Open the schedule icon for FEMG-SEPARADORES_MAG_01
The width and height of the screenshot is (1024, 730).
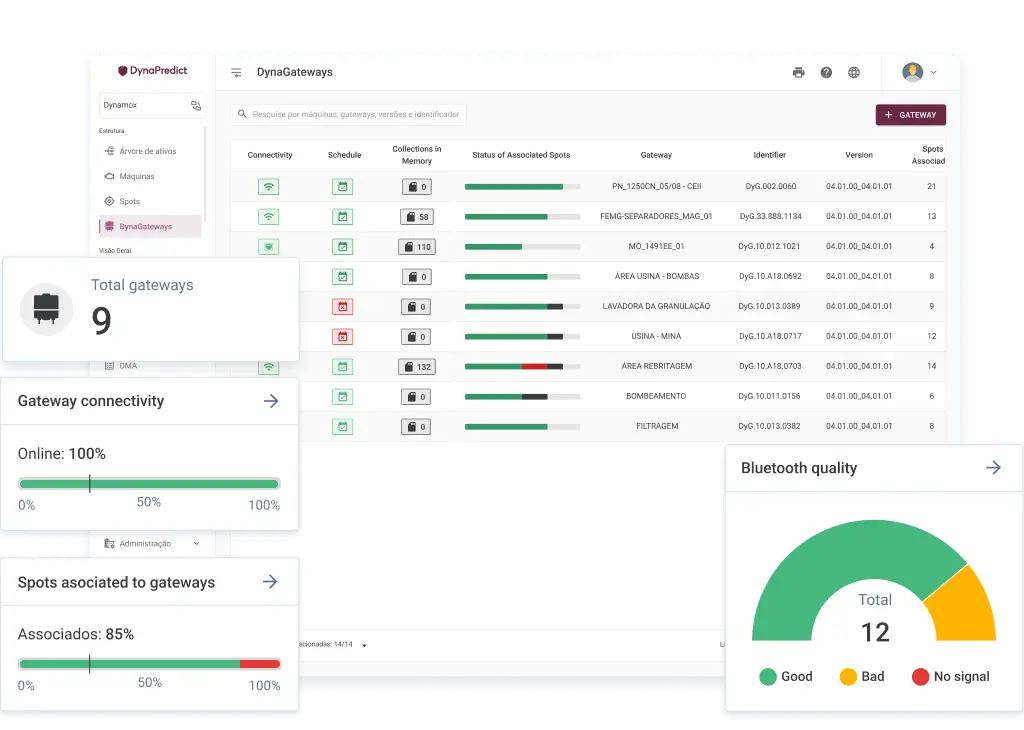click(x=342, y=217)
